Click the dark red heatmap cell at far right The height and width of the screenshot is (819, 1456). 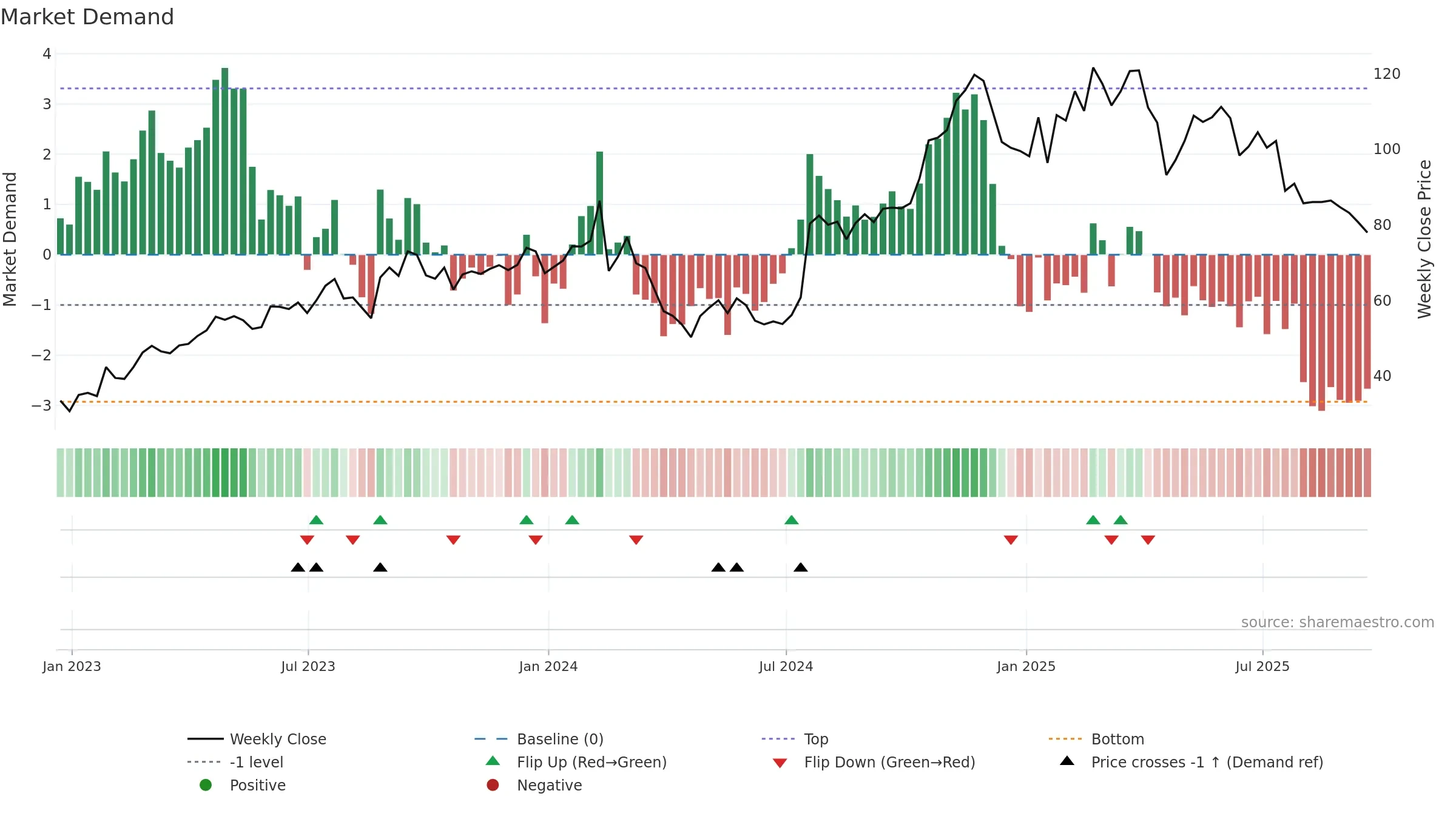tap(1367, 473)
